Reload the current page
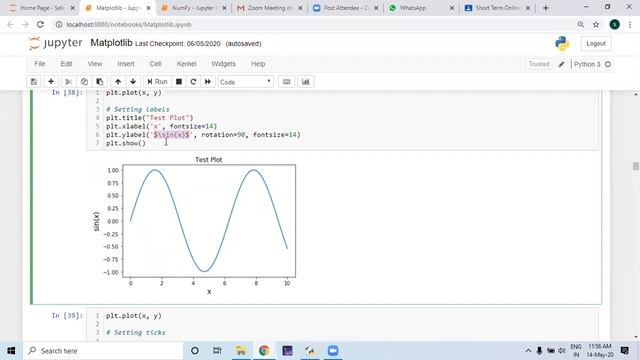The image size is (640, 360). point(40,24)
